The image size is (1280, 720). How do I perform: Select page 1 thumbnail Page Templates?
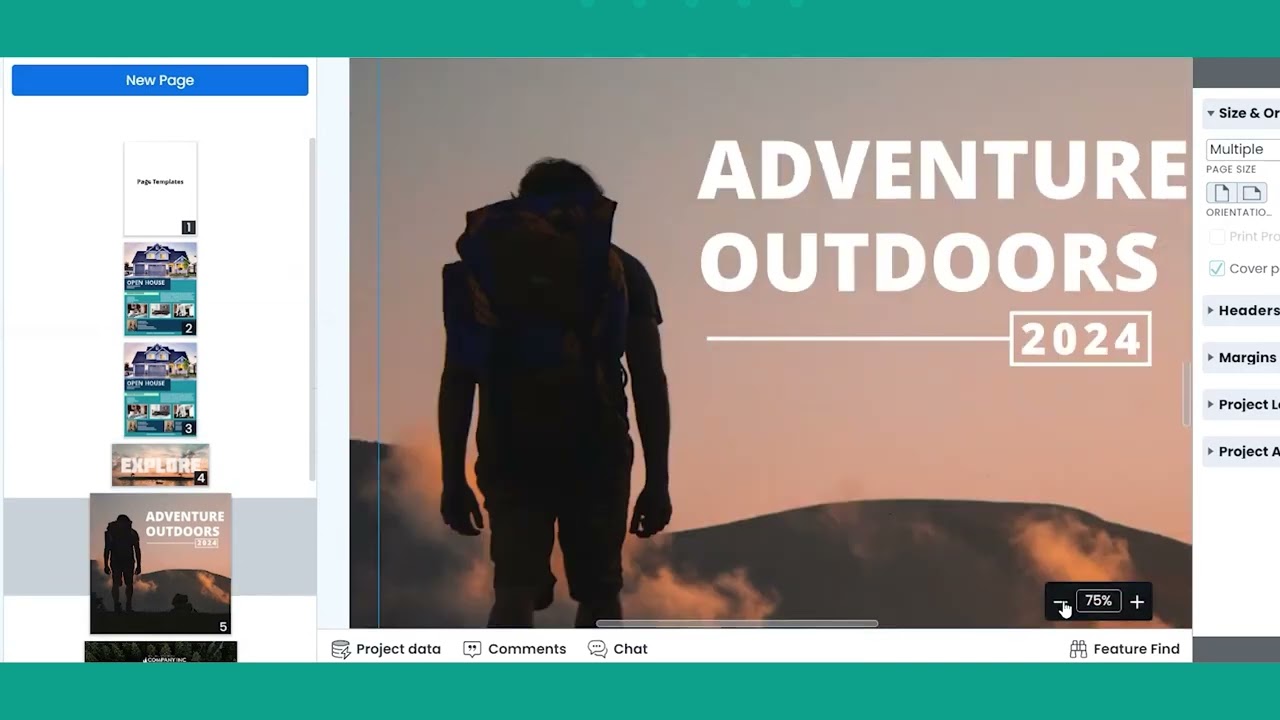click(160, 189)
